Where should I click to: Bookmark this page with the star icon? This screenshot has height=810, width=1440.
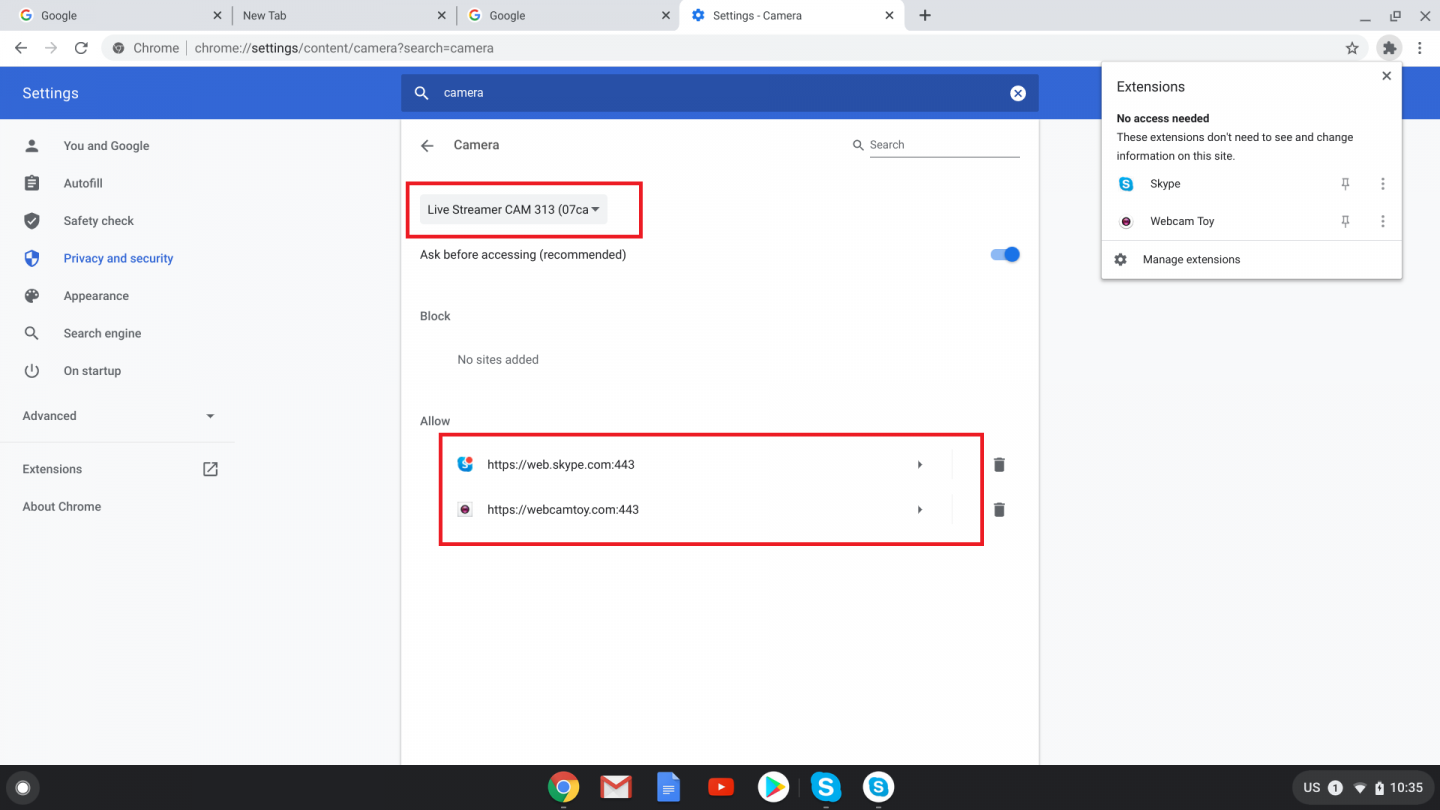(1352, 48)
